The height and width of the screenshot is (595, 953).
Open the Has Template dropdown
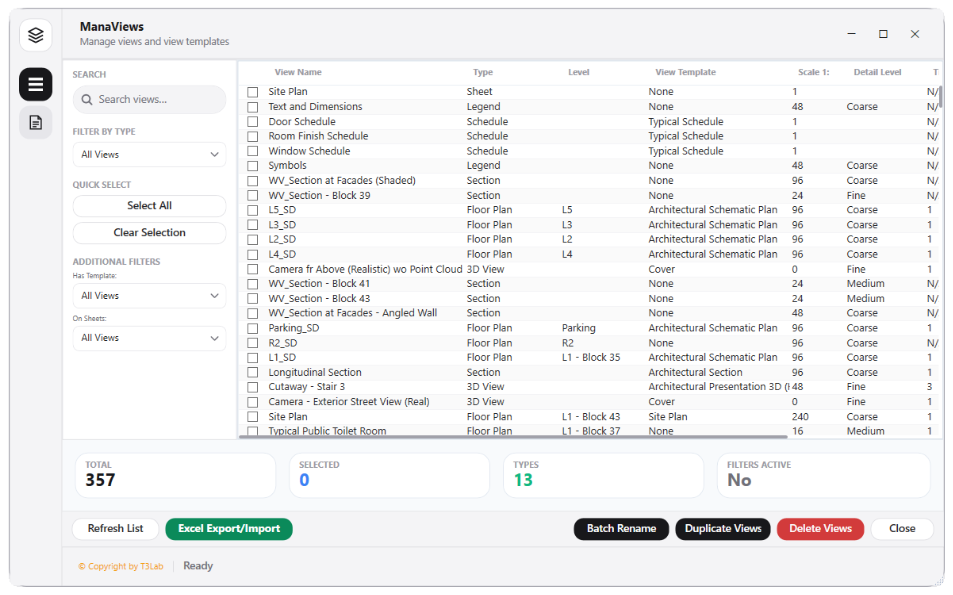[x=150, y=296]
